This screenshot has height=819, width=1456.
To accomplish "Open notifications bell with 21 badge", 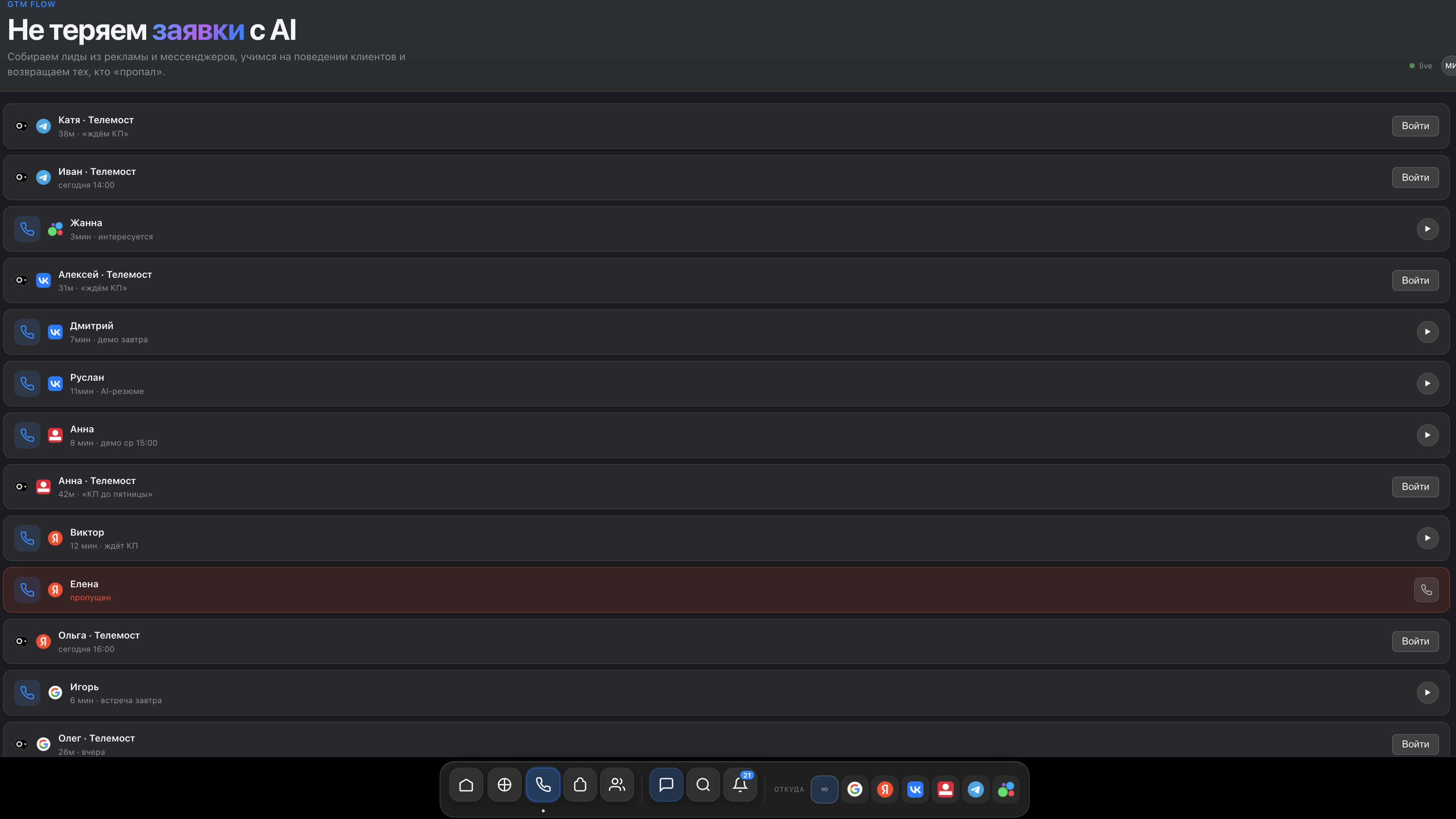I will click(x=741, y=785).
